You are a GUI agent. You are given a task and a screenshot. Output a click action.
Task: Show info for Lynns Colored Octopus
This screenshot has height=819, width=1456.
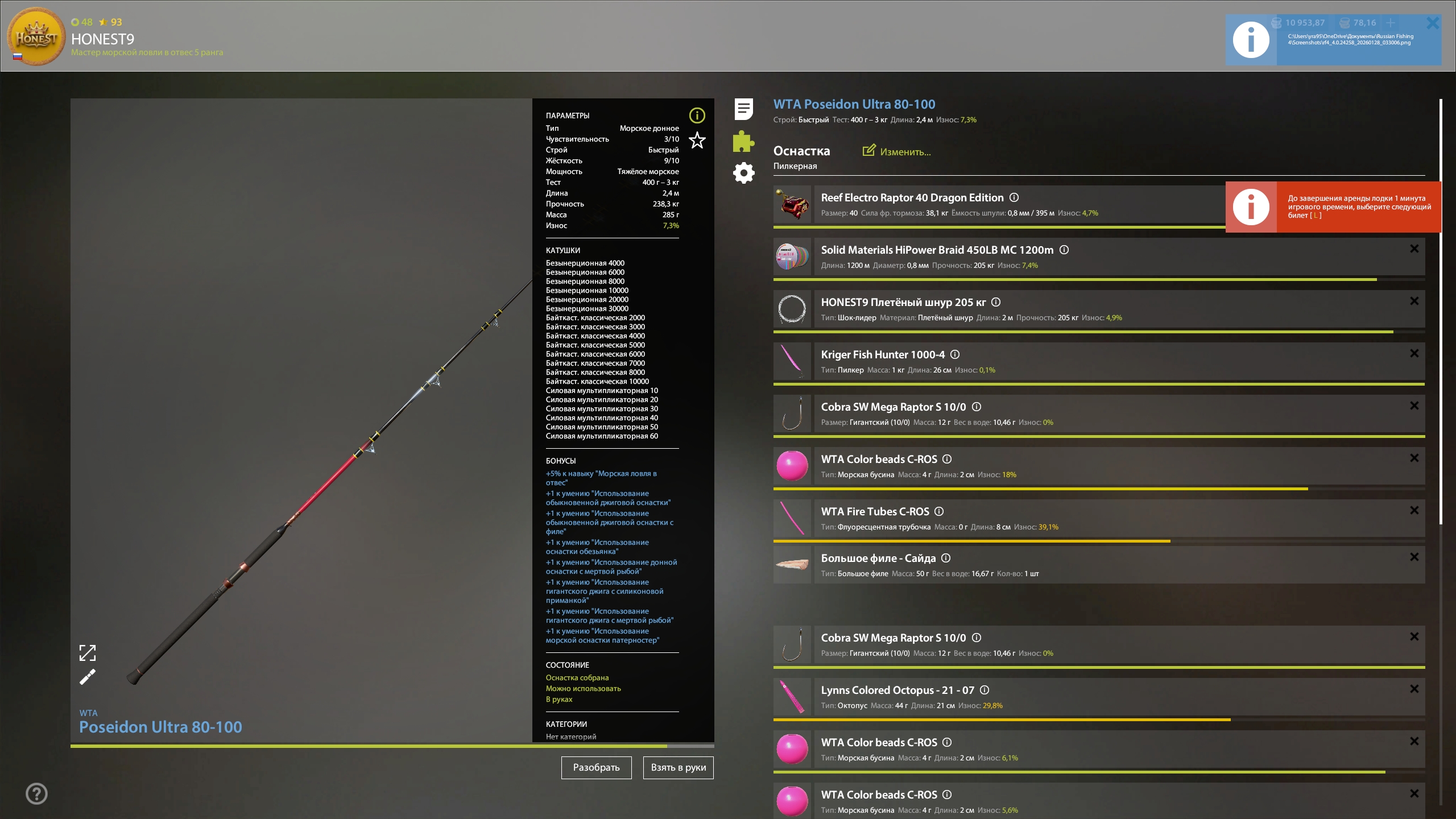click(985, 690)
